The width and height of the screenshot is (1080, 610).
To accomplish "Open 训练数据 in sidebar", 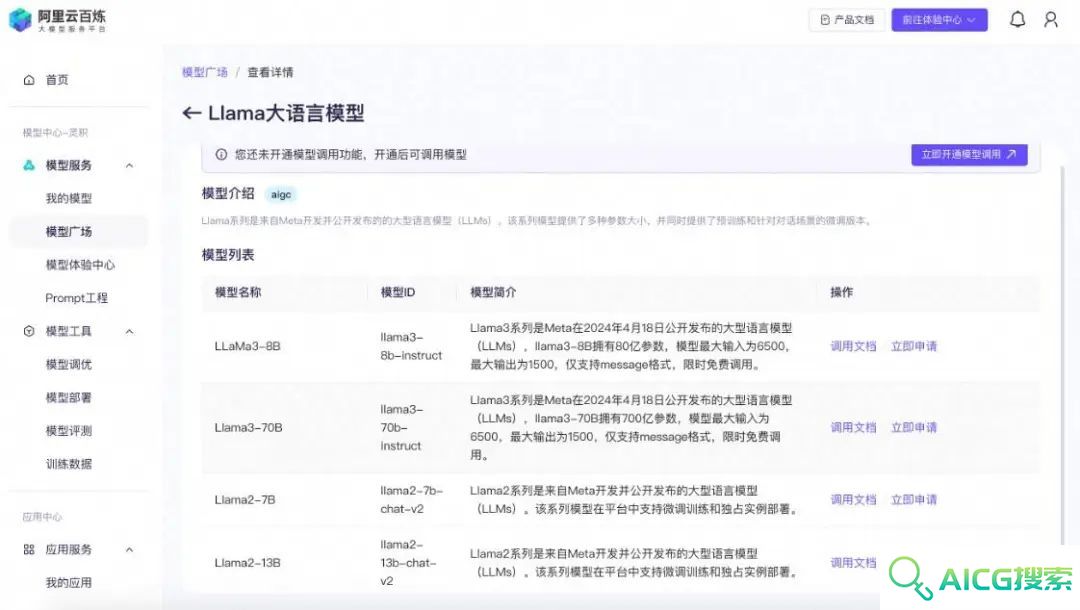I will (69, 463).
